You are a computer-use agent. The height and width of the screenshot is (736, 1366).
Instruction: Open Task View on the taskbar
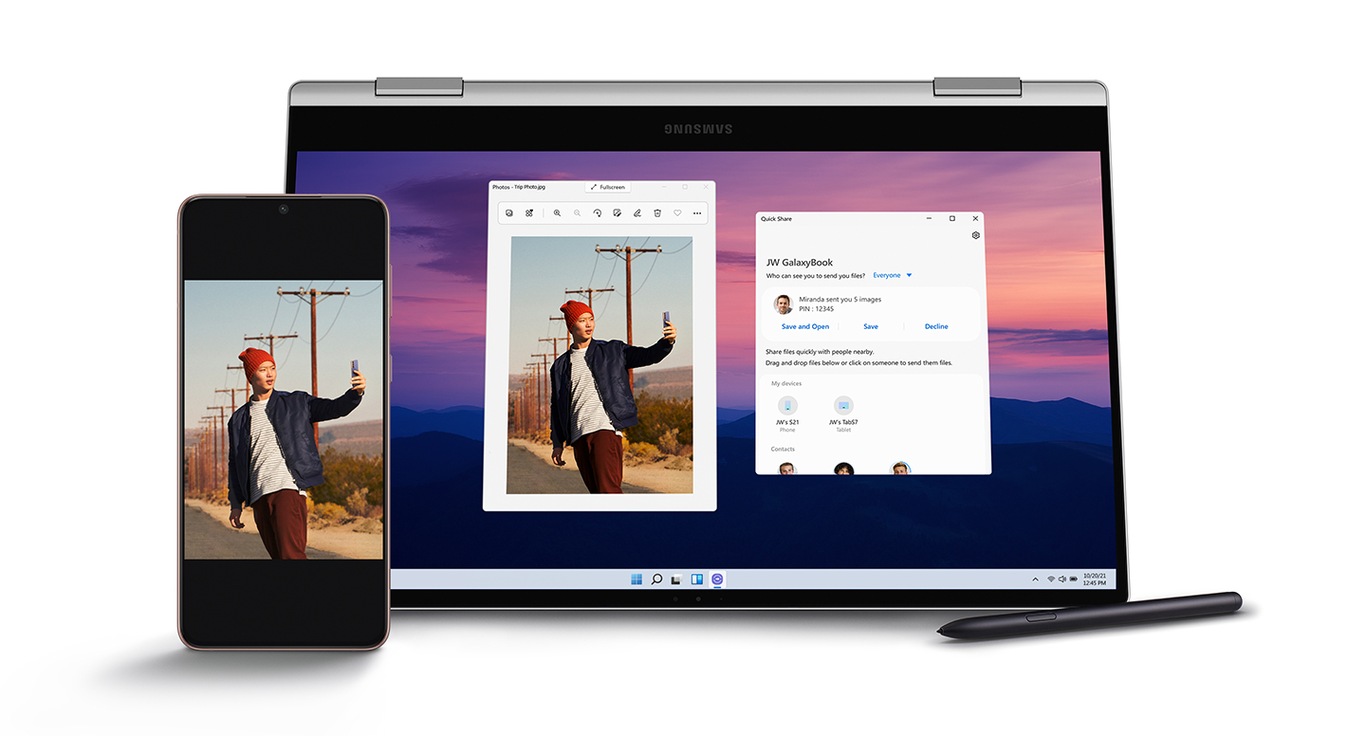tap(676, 579)
